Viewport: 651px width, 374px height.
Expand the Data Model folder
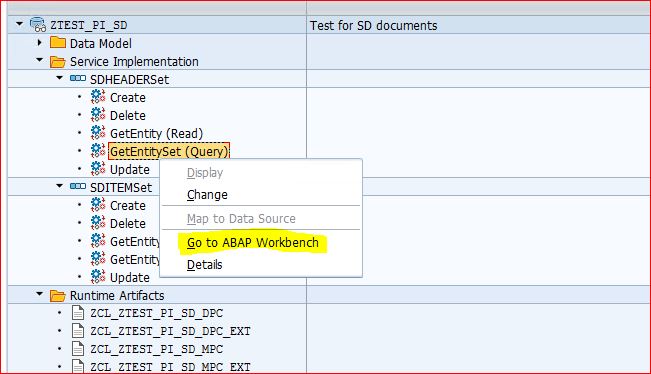tap(40, 42)
